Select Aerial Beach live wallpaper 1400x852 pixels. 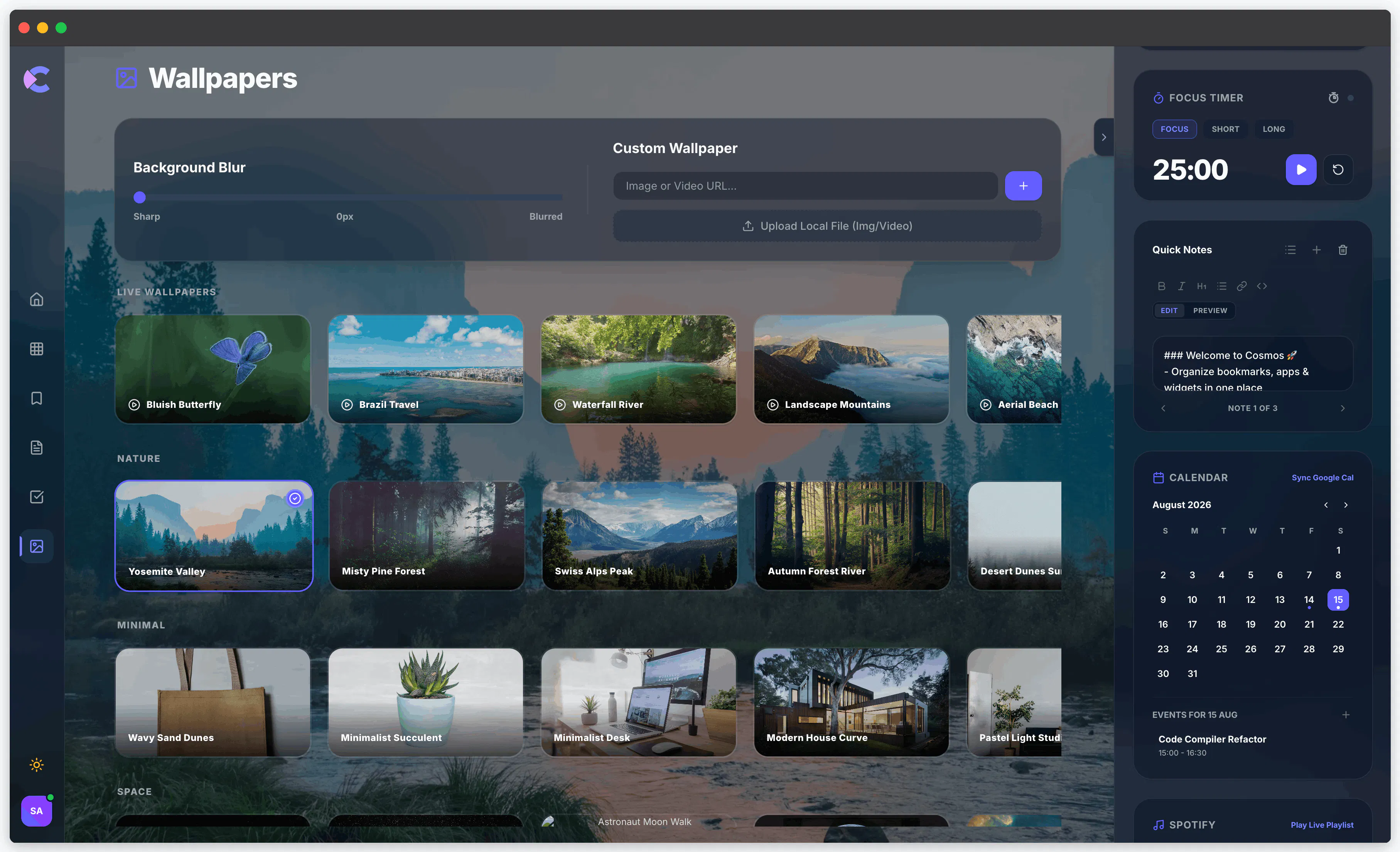tap(1014, 369)
